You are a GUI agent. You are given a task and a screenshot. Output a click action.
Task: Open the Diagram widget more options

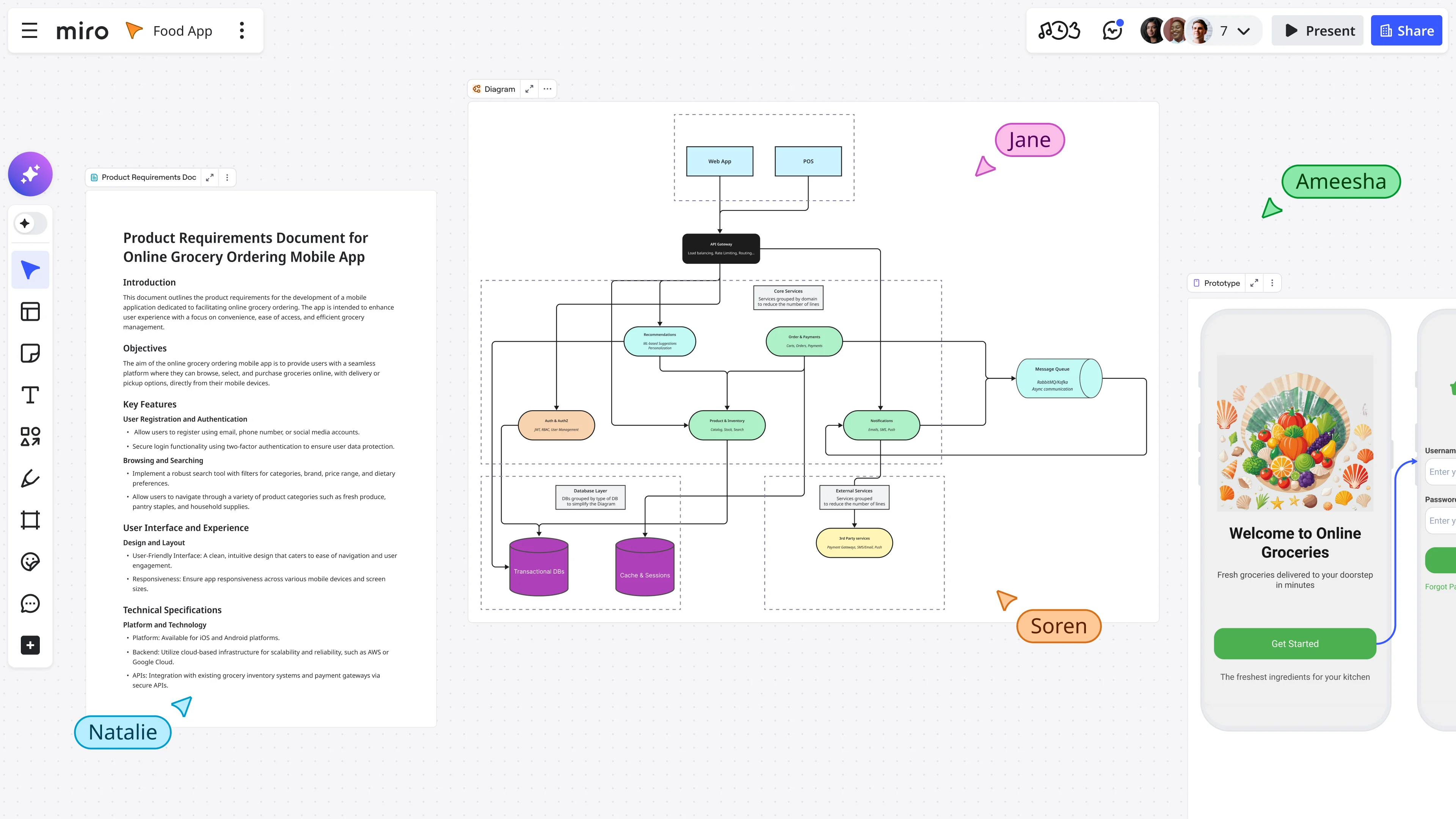pos(547,89)
